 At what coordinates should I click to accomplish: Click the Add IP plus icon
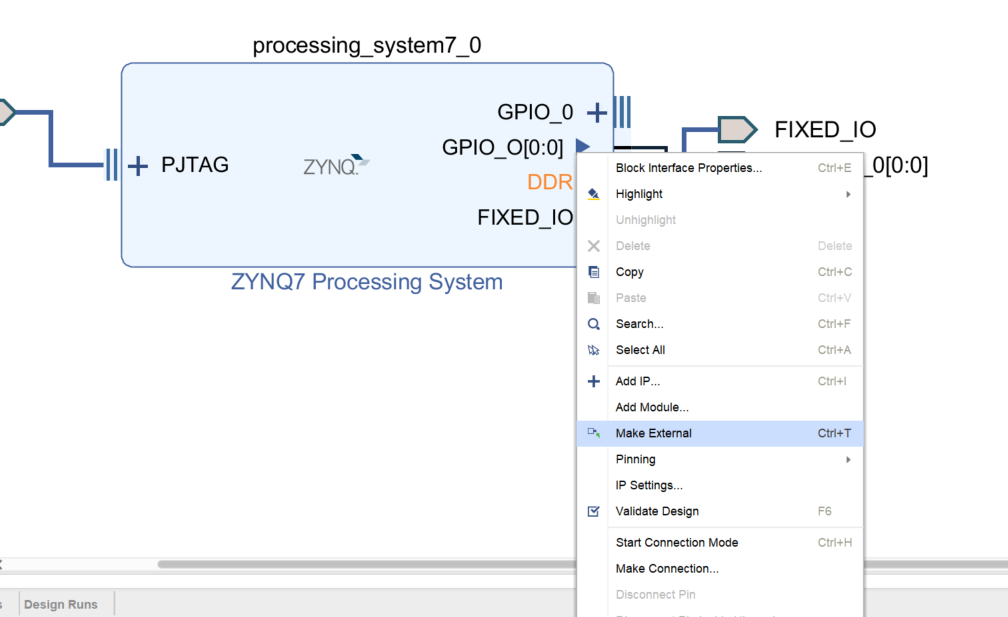[594, 381]
